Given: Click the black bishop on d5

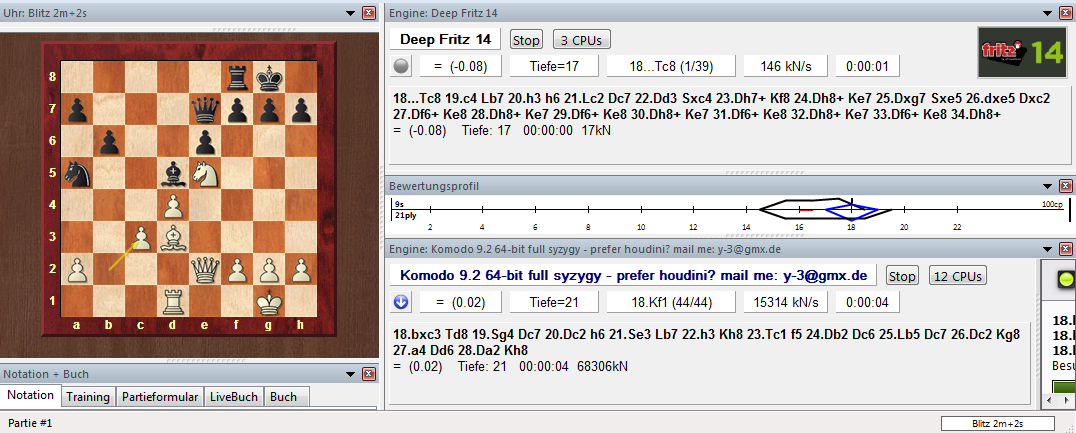Looking at the screenshot, I should 174,174.
